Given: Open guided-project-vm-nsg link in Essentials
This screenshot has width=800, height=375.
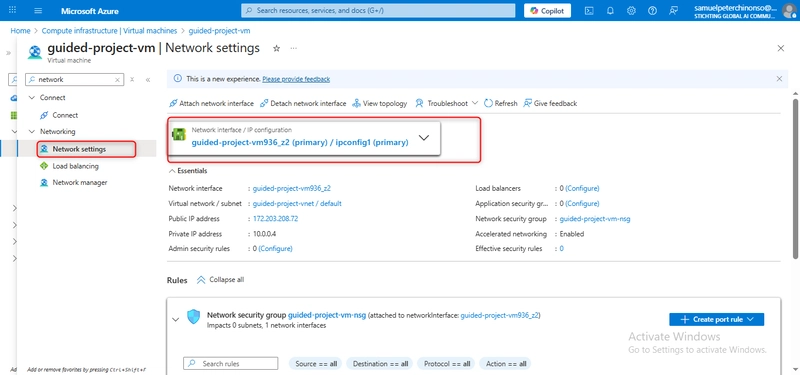Looking at the screenshot, I should (595, 219).
